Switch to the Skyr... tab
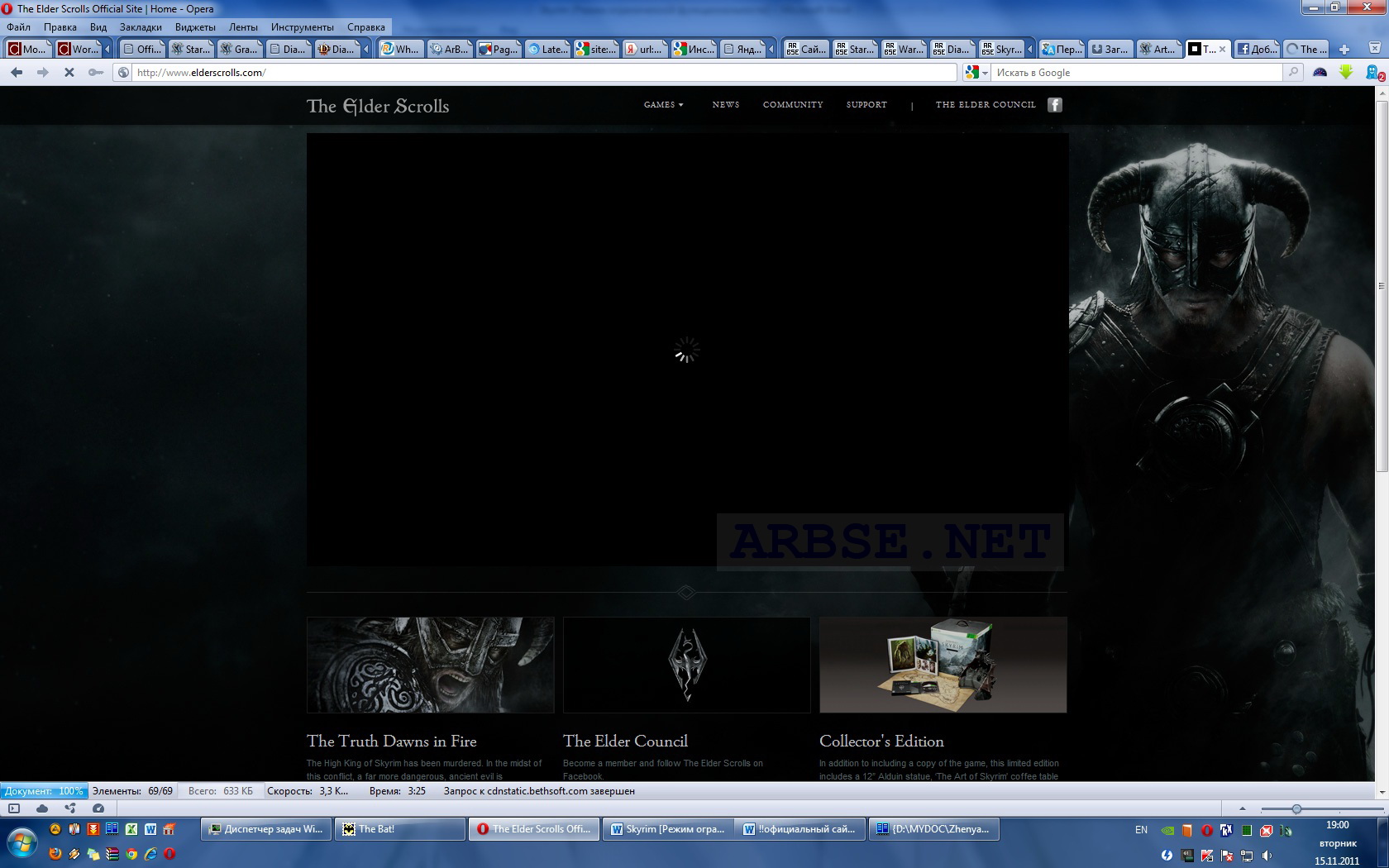Viewport: 1389px width, 868px height. pyautogui.click(x=1001, y=50)
